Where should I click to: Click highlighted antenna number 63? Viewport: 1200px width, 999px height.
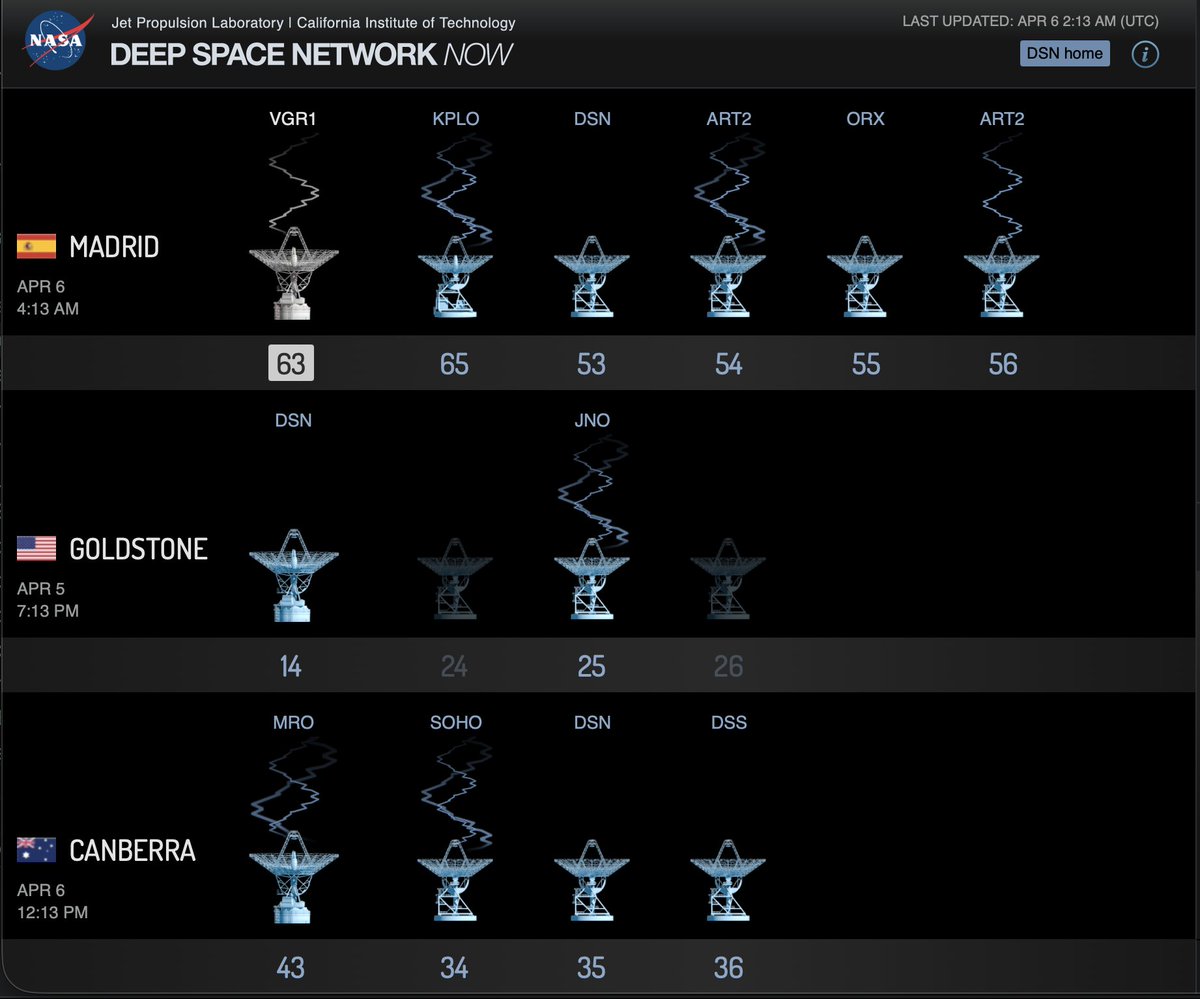tap(291, 363)
